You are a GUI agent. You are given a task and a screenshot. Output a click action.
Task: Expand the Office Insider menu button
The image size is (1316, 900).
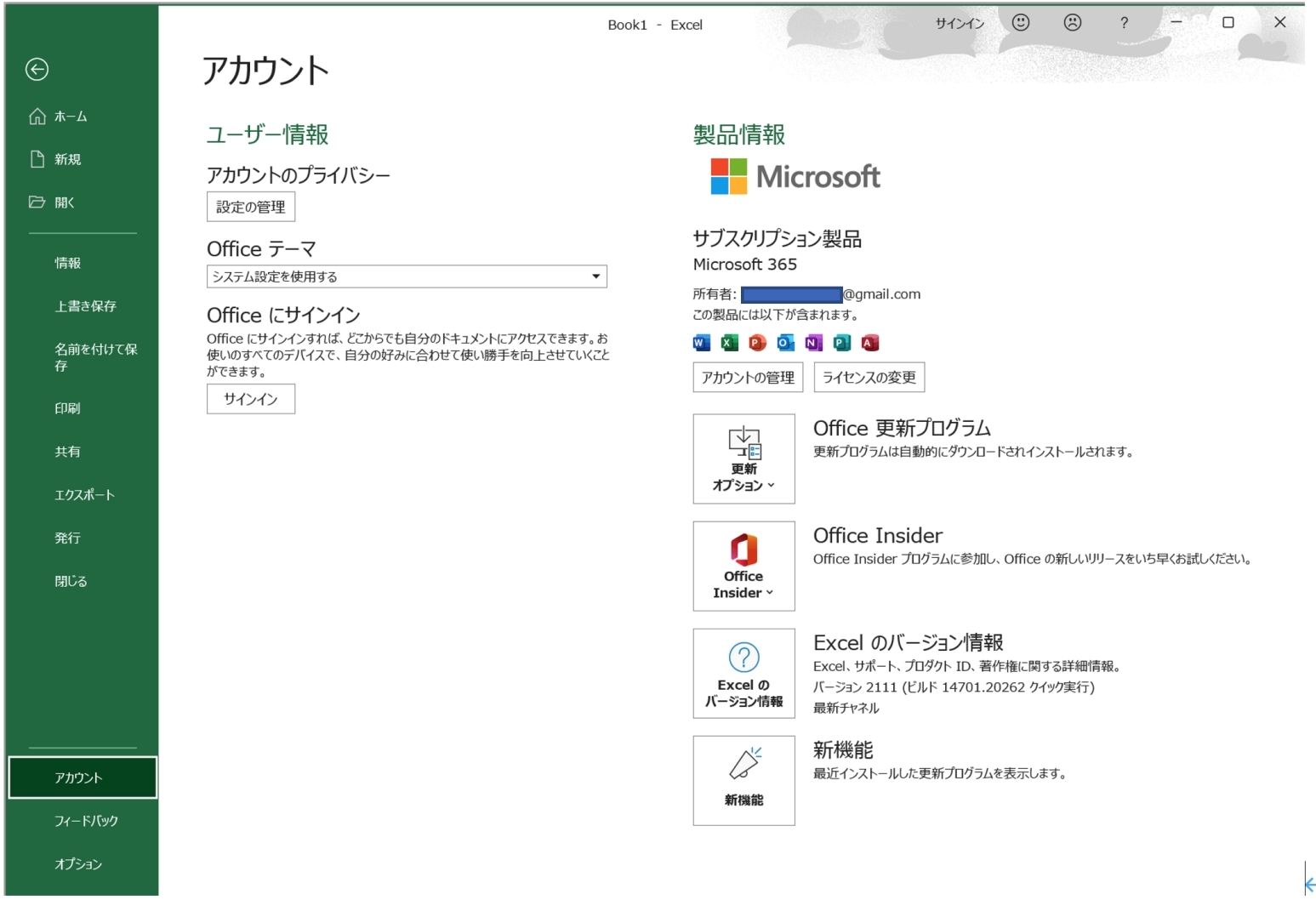click(743, 567)
